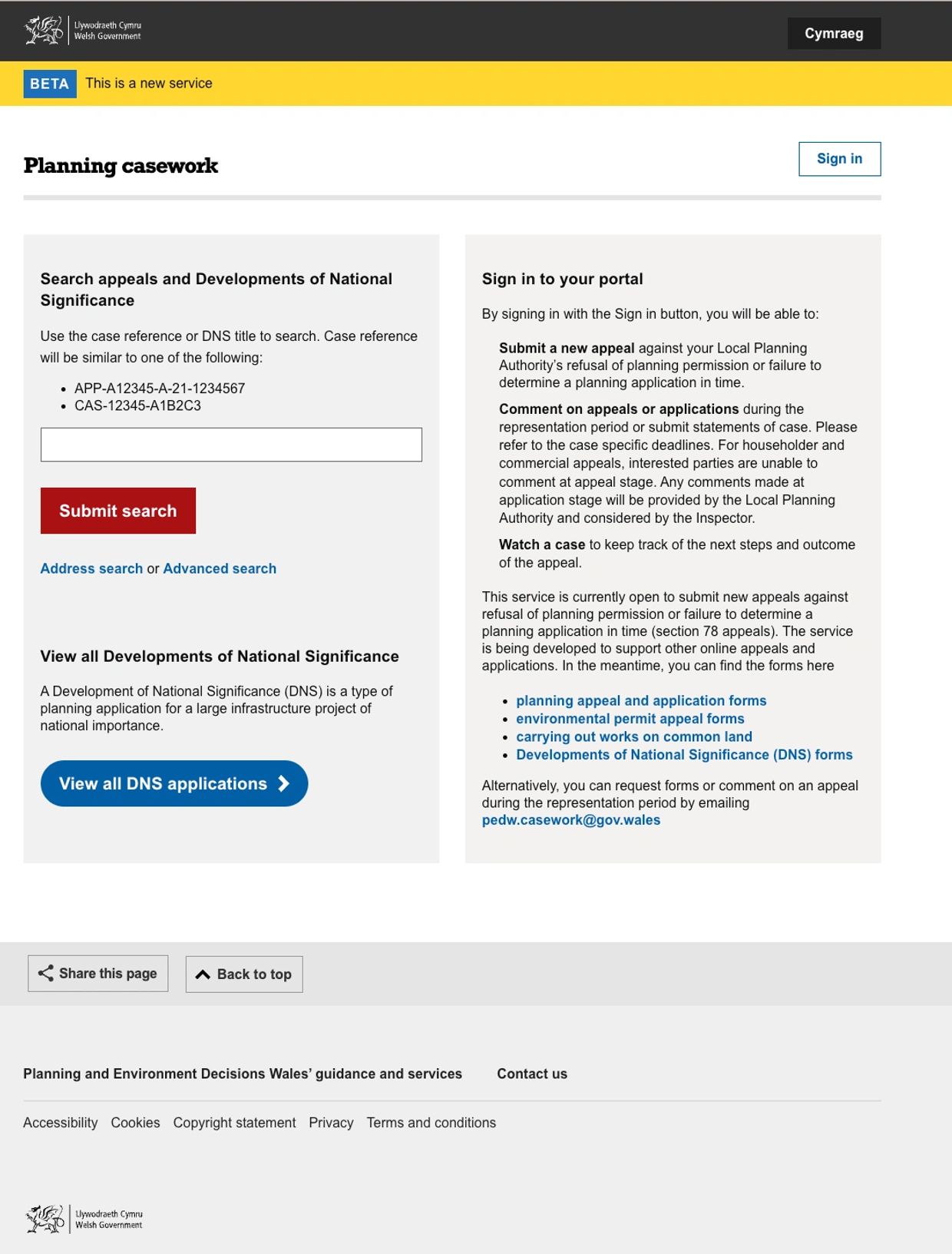Click the BETA badge in yellow banner
952x1254 pixels.
[50, 84]
